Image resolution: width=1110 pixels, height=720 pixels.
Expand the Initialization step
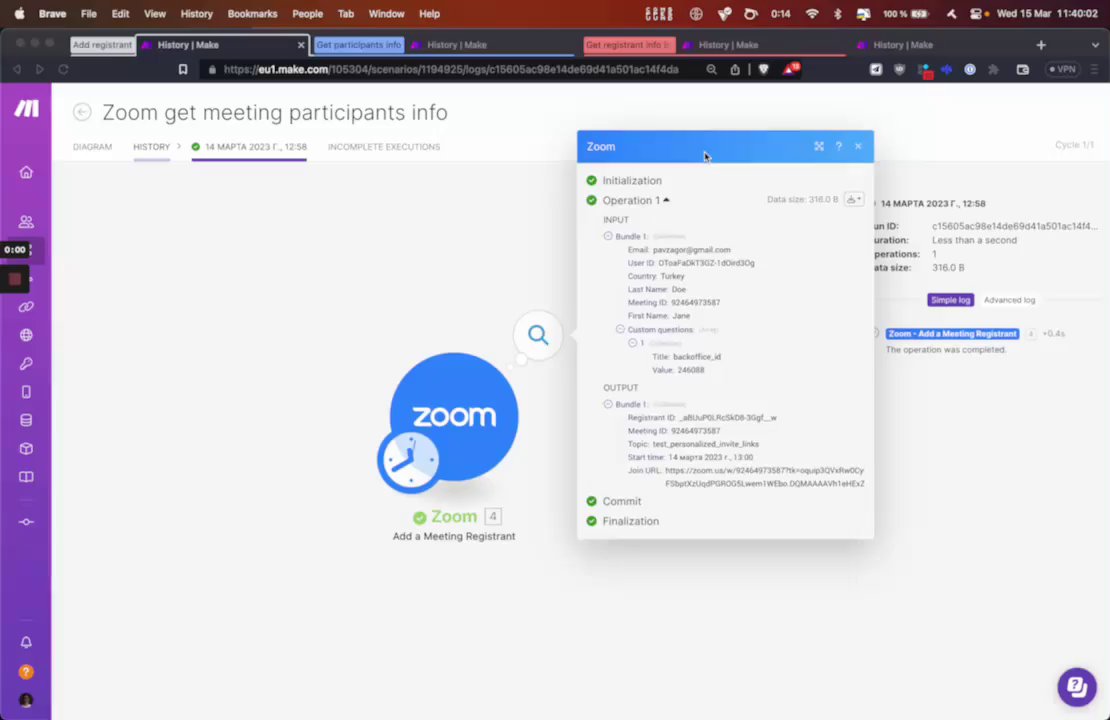click(x=631, y=181)
